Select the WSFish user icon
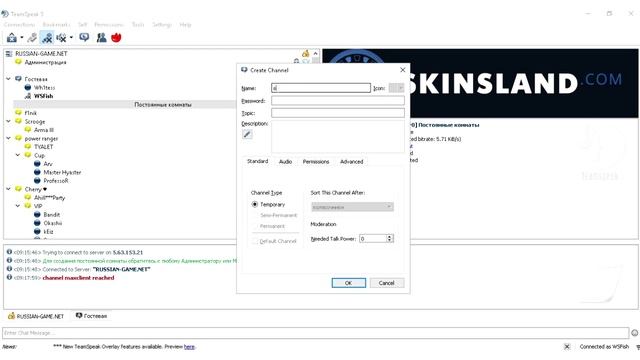640x360 pixels. (x=28, y=96)
